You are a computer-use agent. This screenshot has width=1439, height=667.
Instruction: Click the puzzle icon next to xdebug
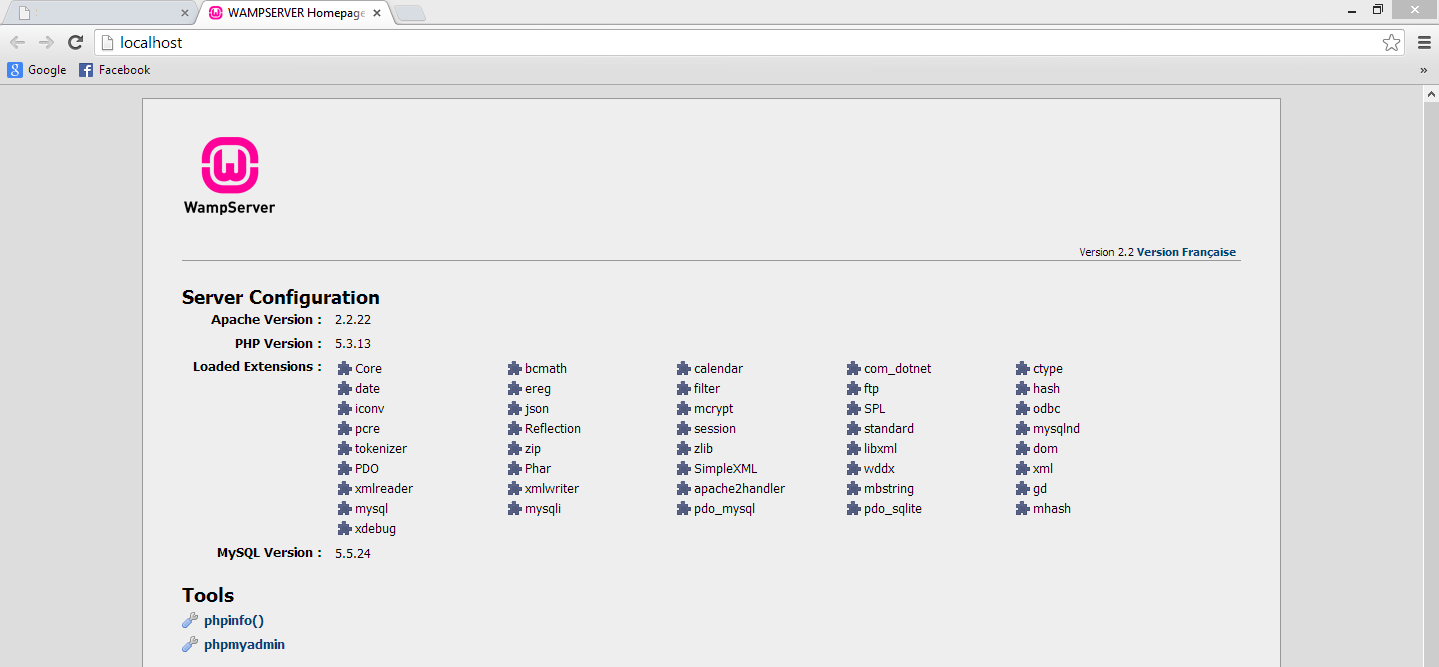pyautogui.click(x=345, y=529)
